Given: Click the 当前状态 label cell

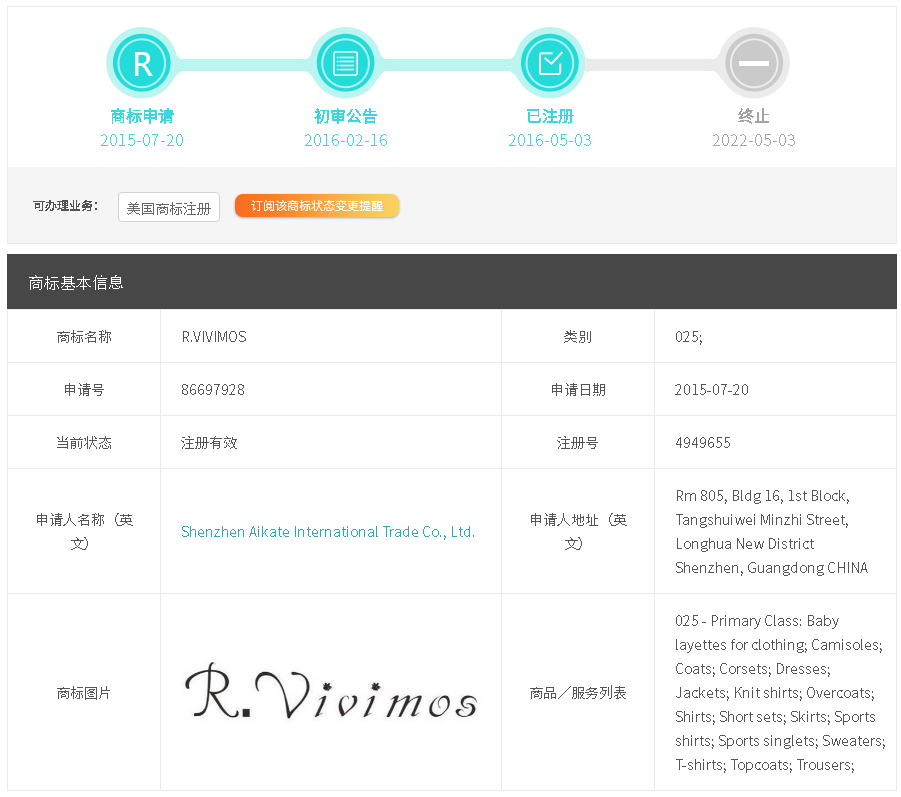Looking at the screenshot, I should (x=84, y=442).
